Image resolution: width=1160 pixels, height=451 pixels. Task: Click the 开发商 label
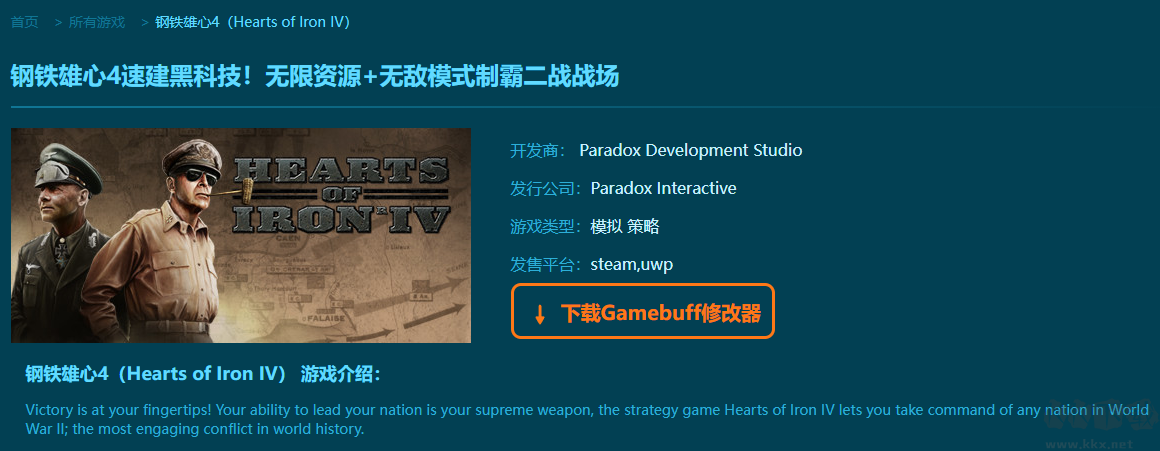pyautogui.click(x=537, y=150)
